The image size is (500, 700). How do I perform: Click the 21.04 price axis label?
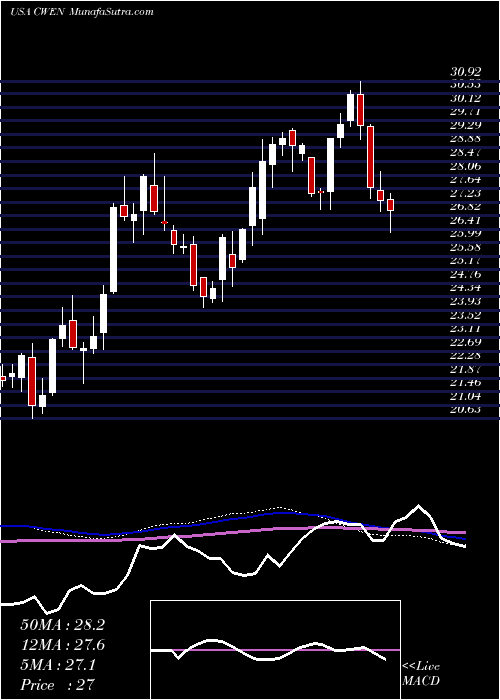[x=465, y=396]
